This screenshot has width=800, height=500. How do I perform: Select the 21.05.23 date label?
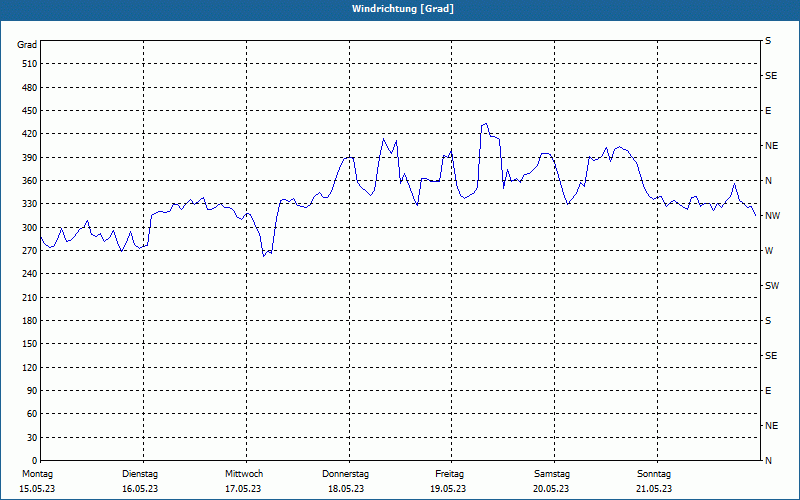(x=654, y=489)
